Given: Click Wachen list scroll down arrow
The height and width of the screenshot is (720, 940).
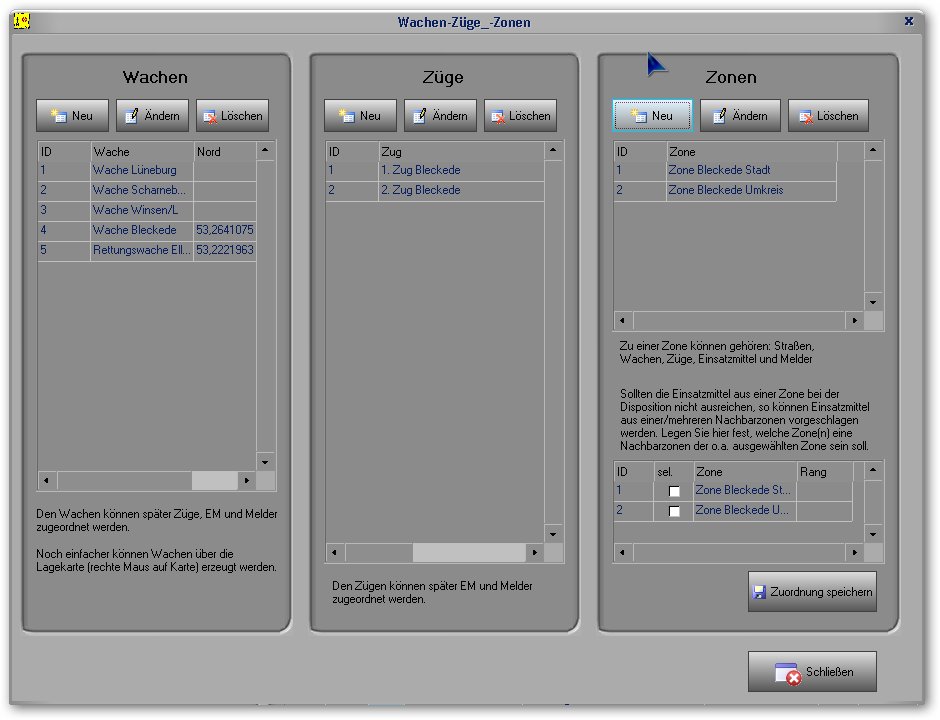Looking at the screenshot, I should (266, 462).
